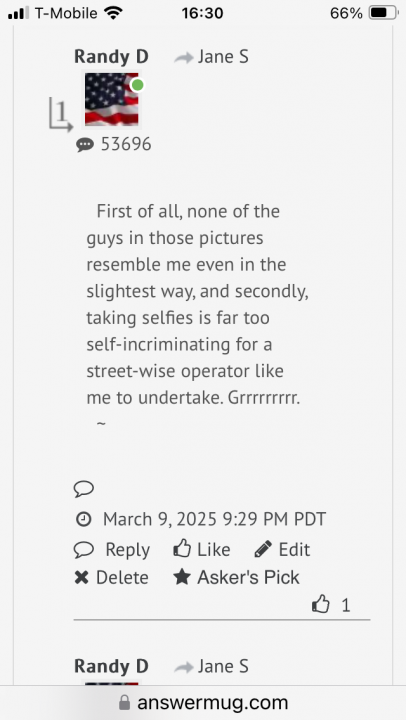Open Randy D's American flag avatar
Image resolution: width=406 pixels, height=720 pixels.
112,99
